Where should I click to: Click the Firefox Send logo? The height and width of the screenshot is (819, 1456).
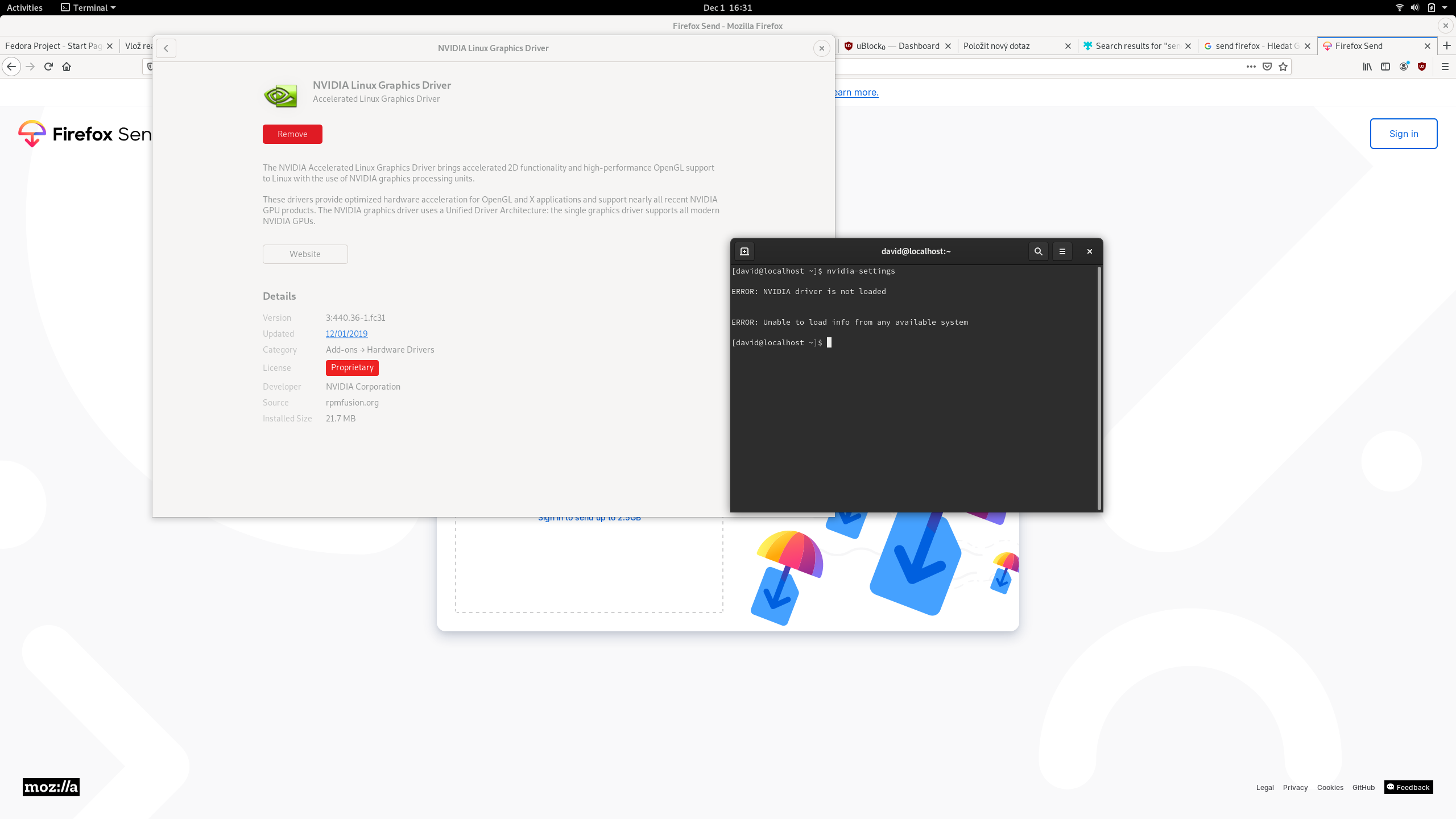point(85,134)
